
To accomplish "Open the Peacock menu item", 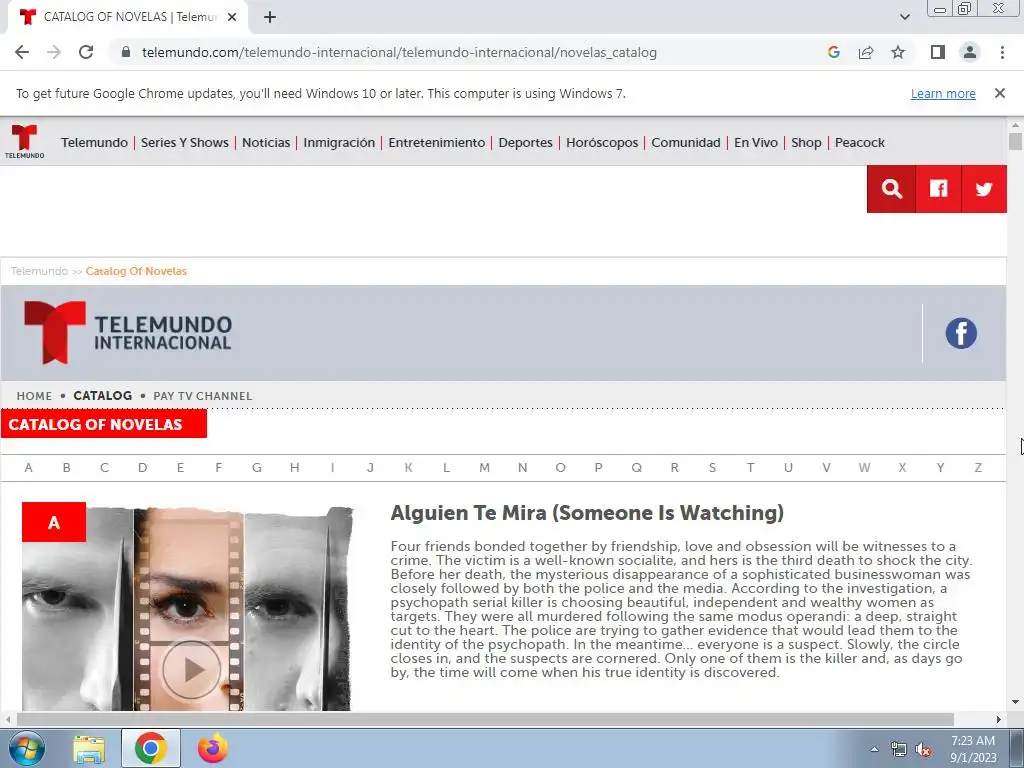I will pos(859,142).
